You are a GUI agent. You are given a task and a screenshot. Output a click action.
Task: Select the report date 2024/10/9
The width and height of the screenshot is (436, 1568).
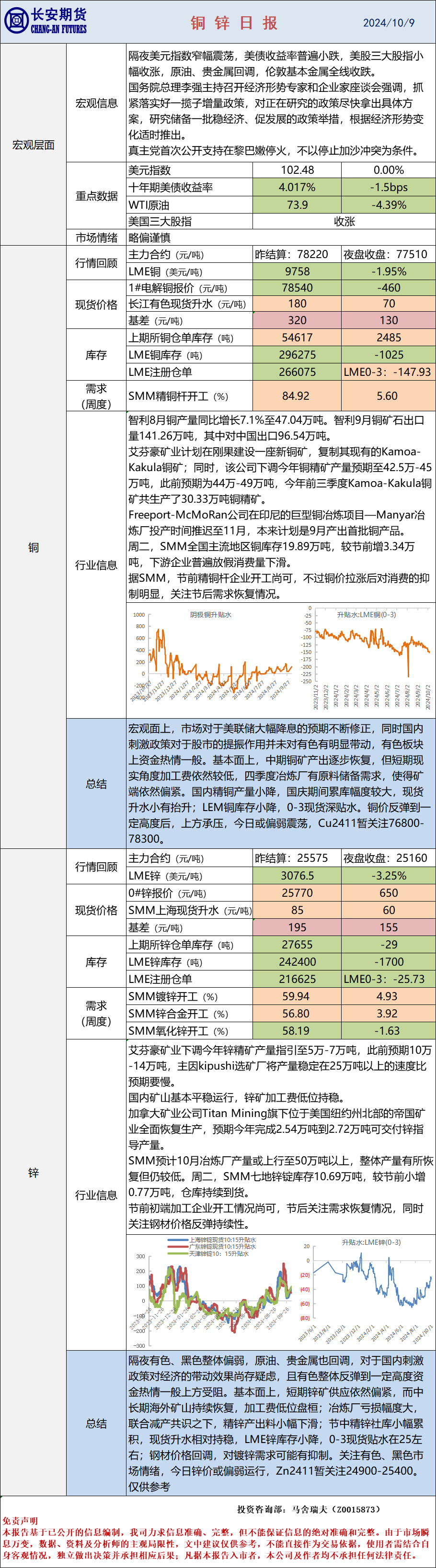coord(389,23)
